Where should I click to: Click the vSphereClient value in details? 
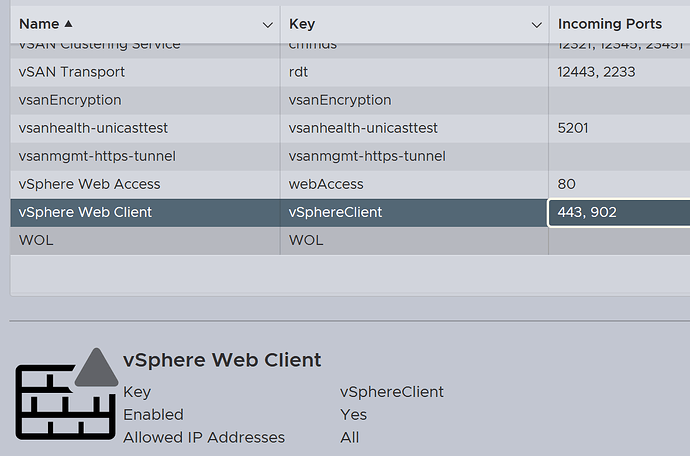tap(392, 392)
